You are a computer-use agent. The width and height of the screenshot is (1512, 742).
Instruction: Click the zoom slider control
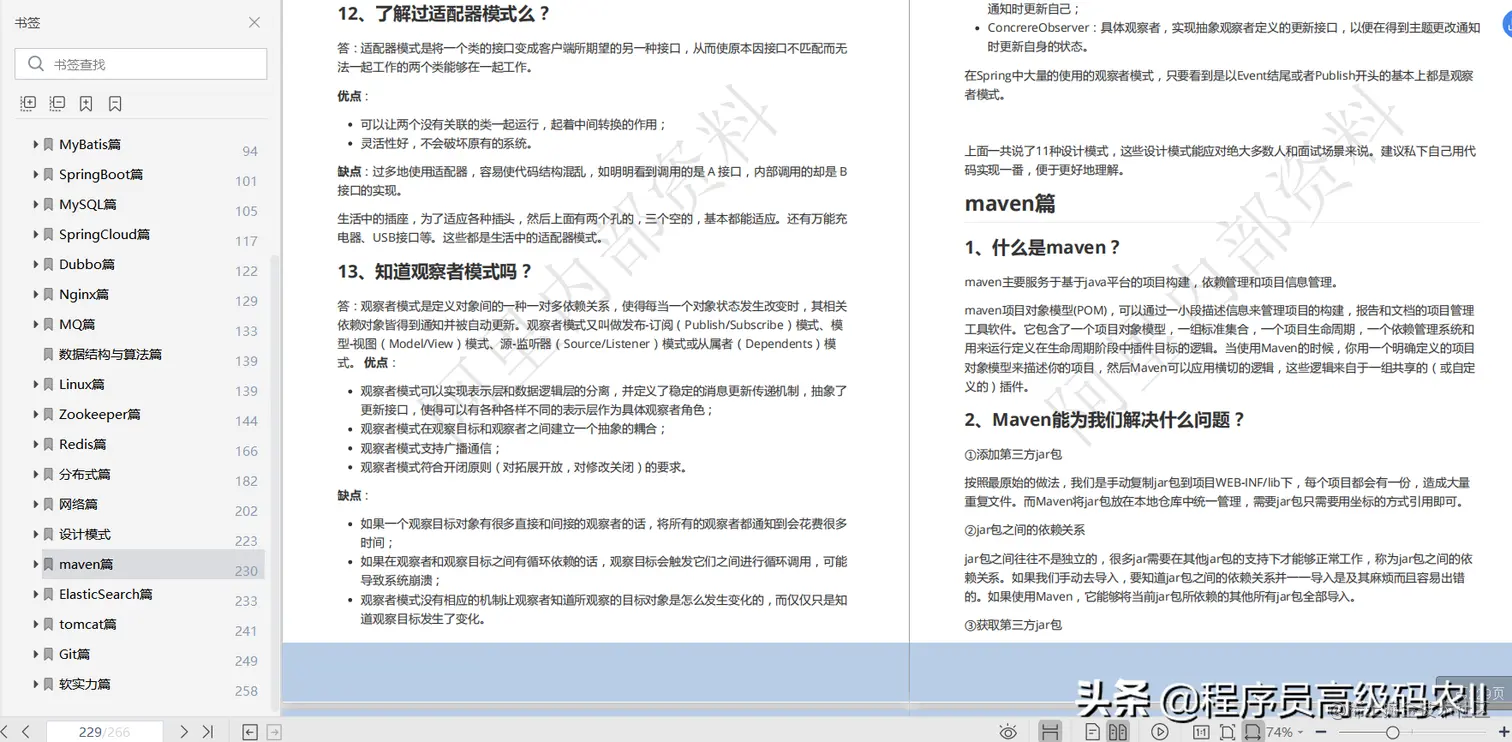coord(1392,731)
